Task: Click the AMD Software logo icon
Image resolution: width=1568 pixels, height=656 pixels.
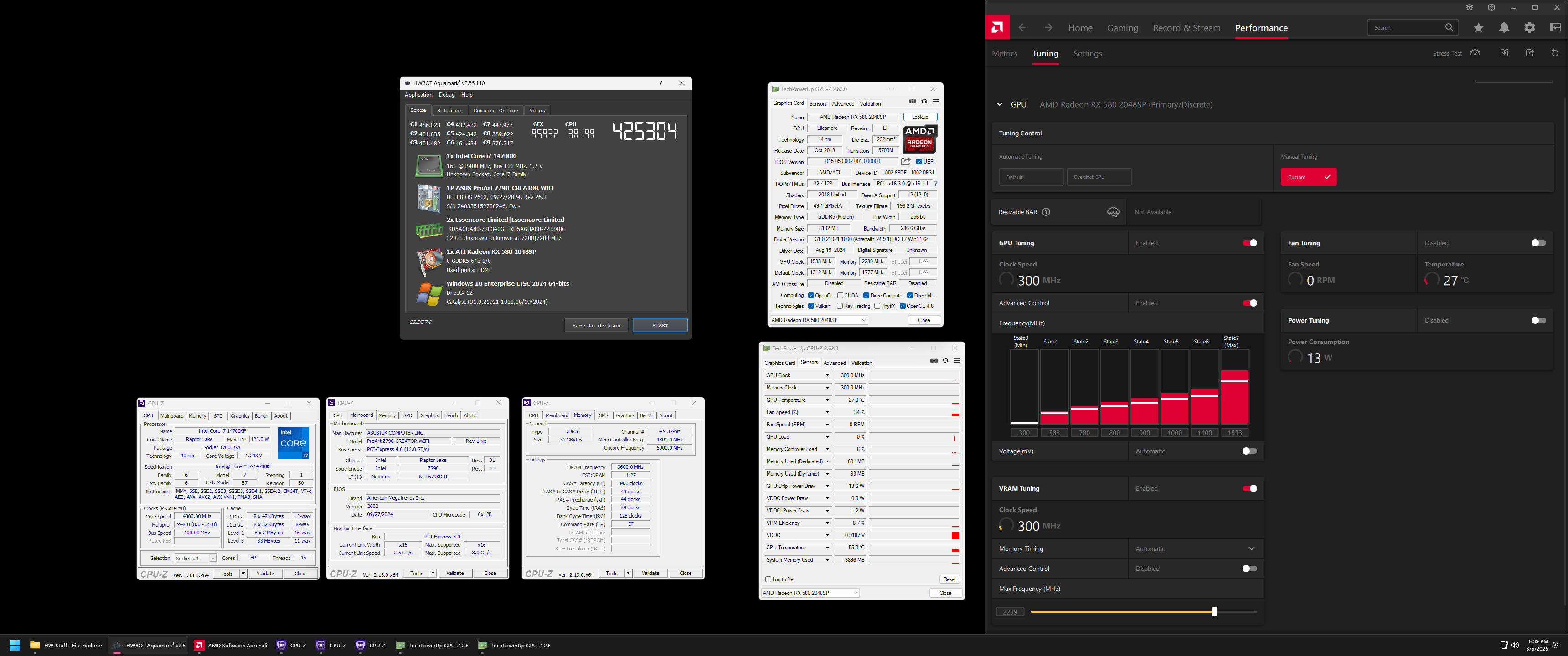Action: pyautogui.click(x=997, y=27)
